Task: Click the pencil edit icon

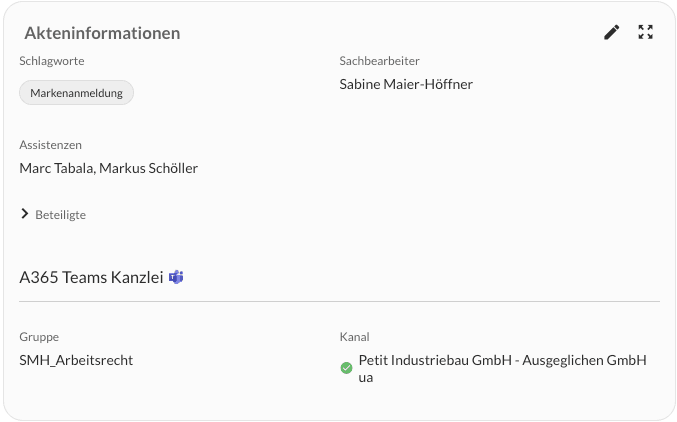Action: coord(611,32)
